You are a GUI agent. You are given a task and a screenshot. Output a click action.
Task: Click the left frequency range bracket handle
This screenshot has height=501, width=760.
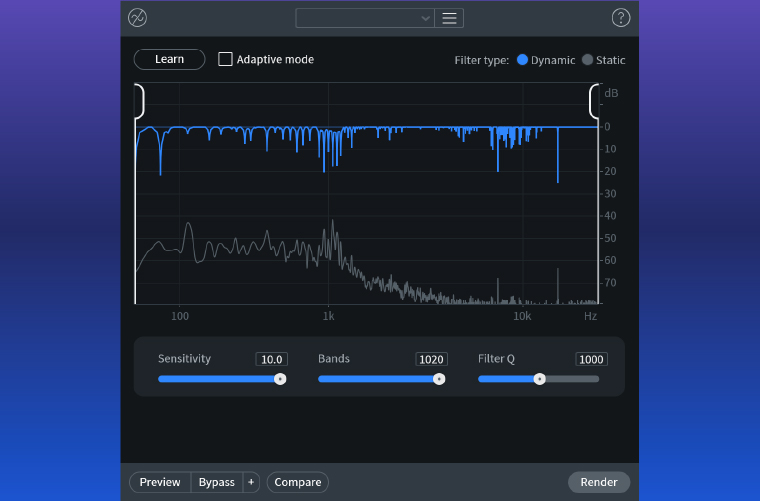point(140,101)
